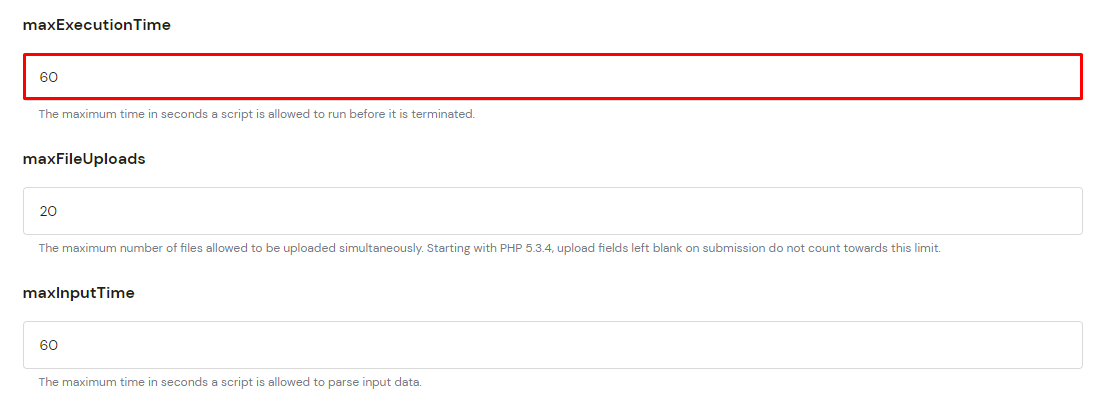Click the empty right side of maxExecutionTime box

(x=950, y=77)
